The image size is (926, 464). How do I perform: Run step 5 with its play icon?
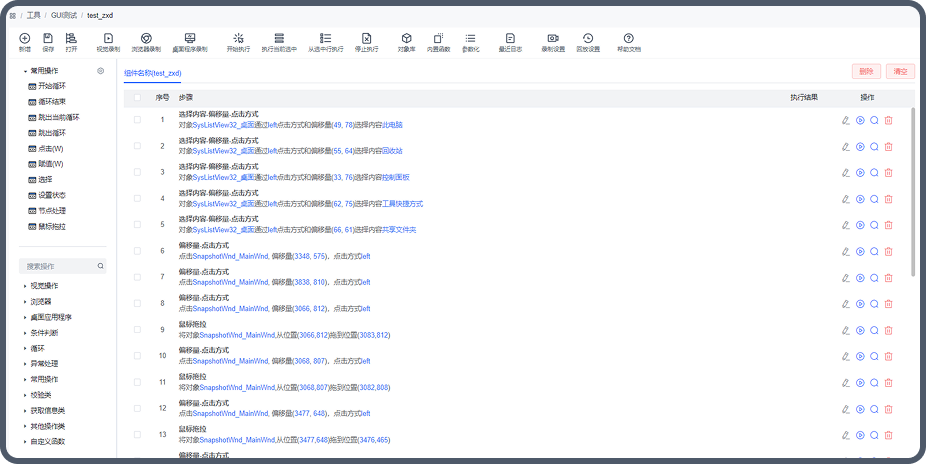pyautogui.click(x=859, y=224)
